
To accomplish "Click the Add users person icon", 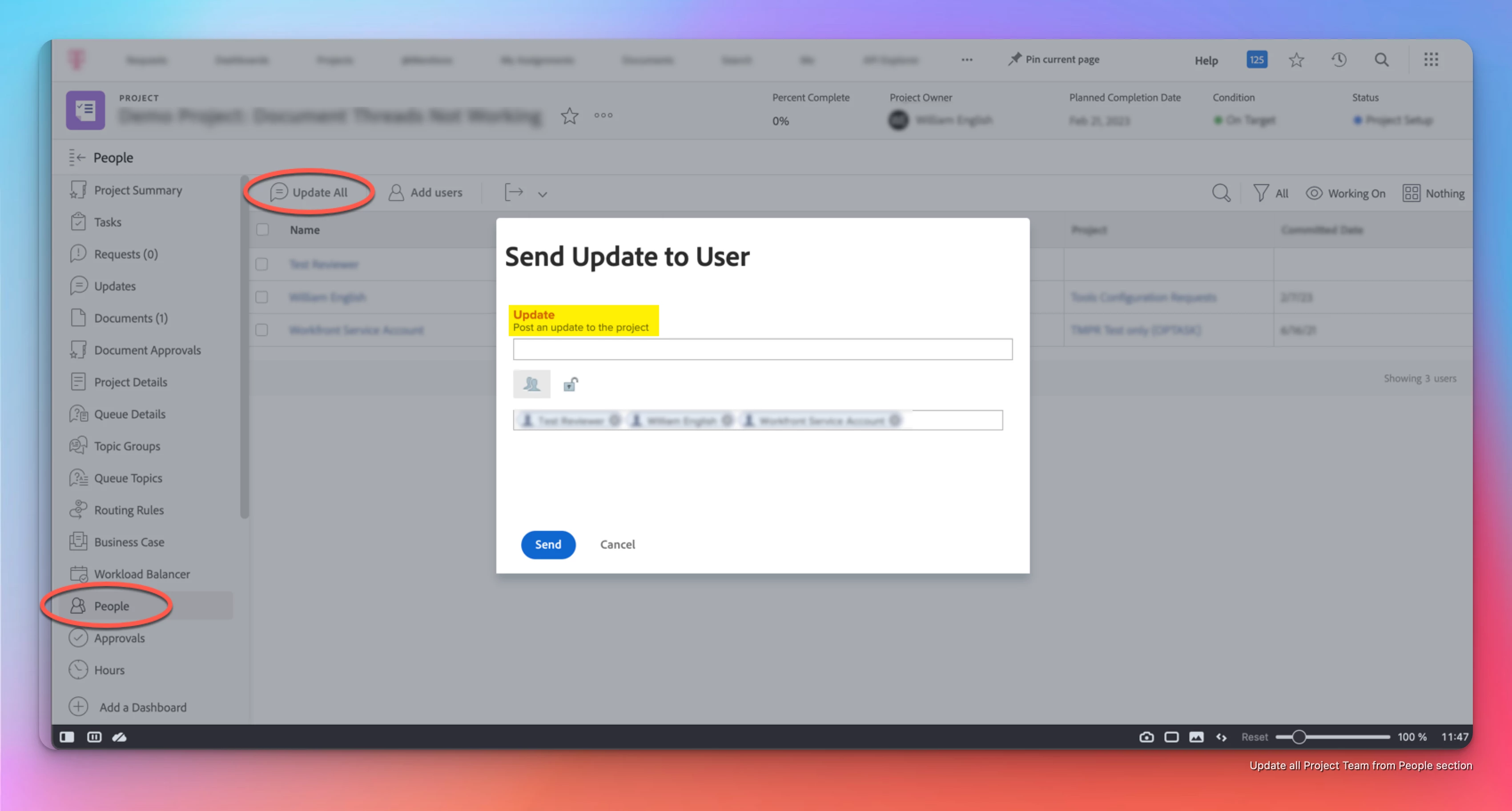I will (396, 193).
